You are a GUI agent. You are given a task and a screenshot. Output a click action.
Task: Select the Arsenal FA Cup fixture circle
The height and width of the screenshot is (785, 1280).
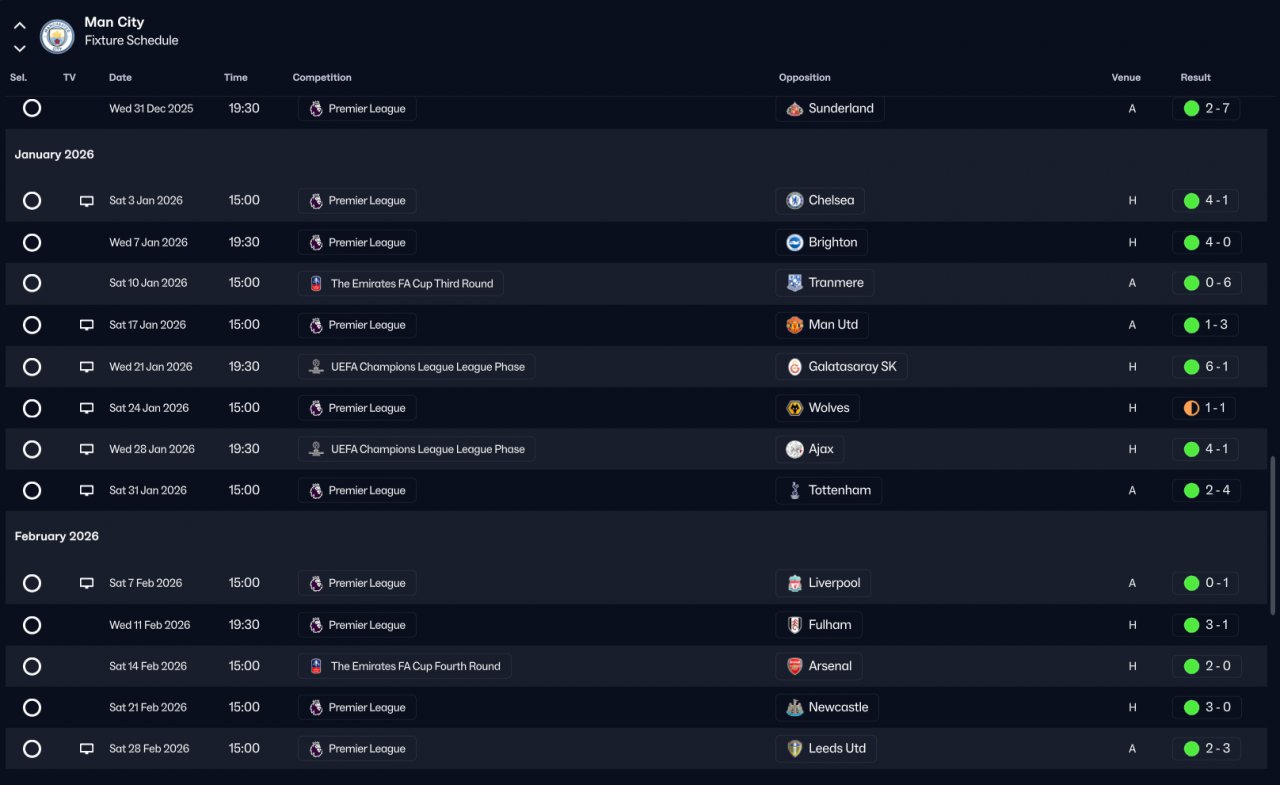point(32,666)
